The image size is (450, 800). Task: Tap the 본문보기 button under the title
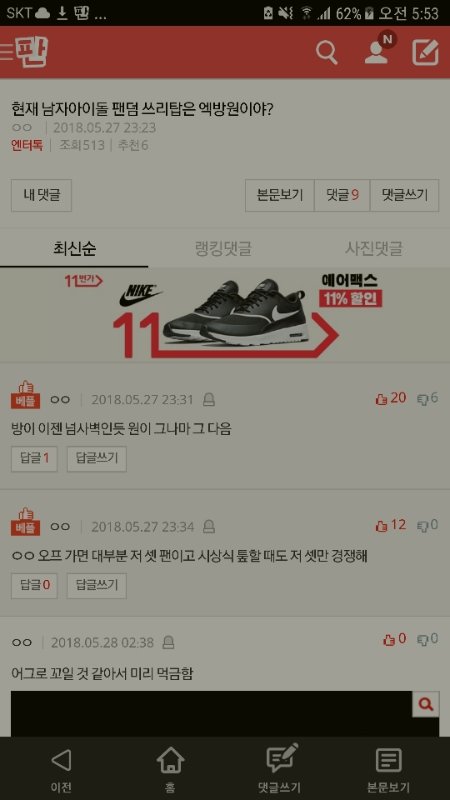pyautogui.click(x=280, y=195)
